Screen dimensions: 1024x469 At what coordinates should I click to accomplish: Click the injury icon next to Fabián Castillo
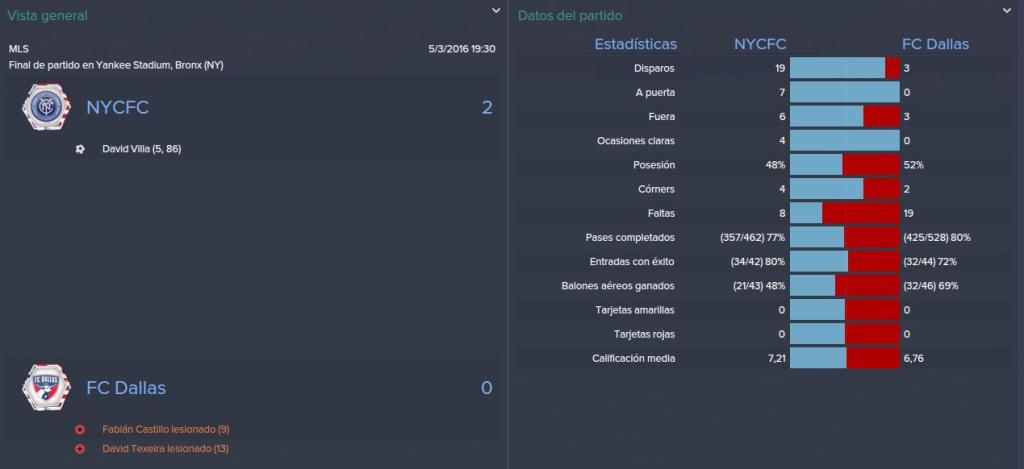click(80, 430)
